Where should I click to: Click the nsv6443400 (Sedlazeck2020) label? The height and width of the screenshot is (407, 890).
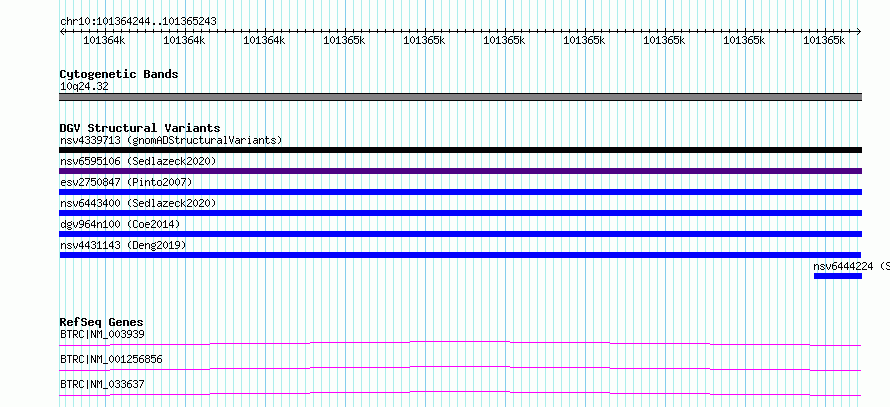click(x=138, y=203)
